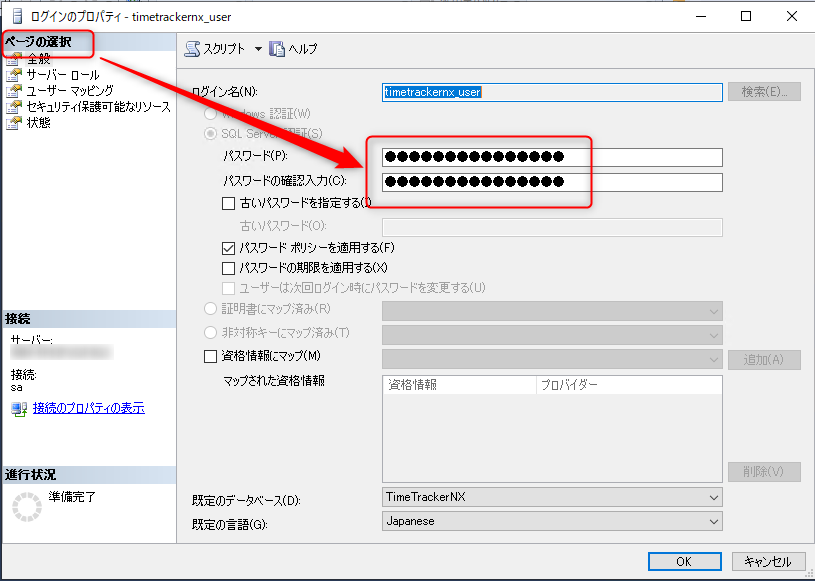Click the Cancel (キャンセル) button
The height and width of the screenshot is (581, 815).
(768, 561)
